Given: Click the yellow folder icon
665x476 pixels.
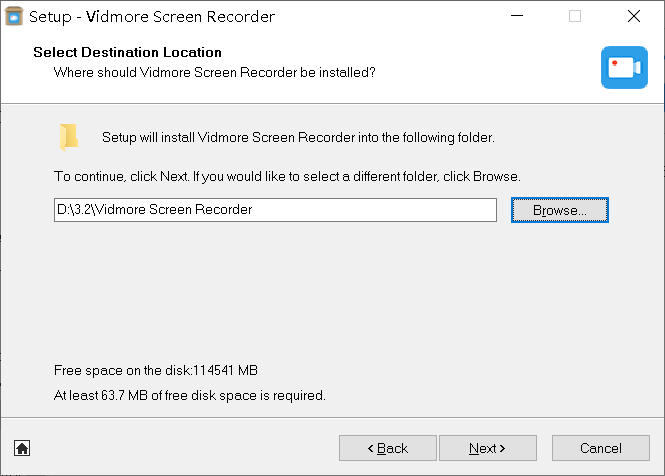Looking at the screenshot, I should click(x=68, y=137).
